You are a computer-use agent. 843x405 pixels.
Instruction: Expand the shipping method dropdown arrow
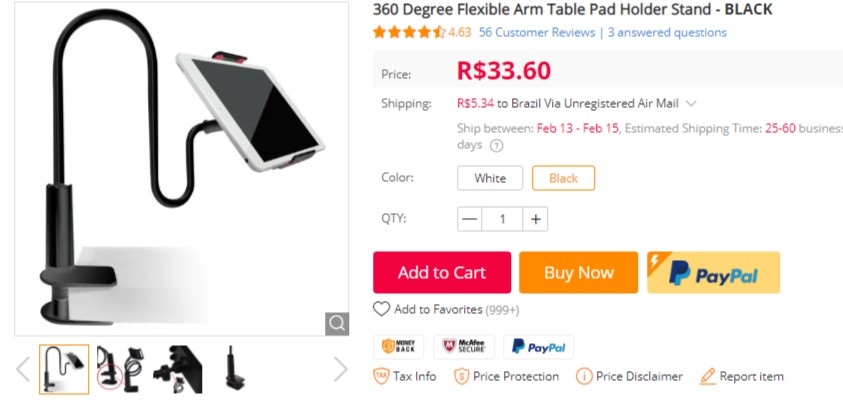click(691, 103)
